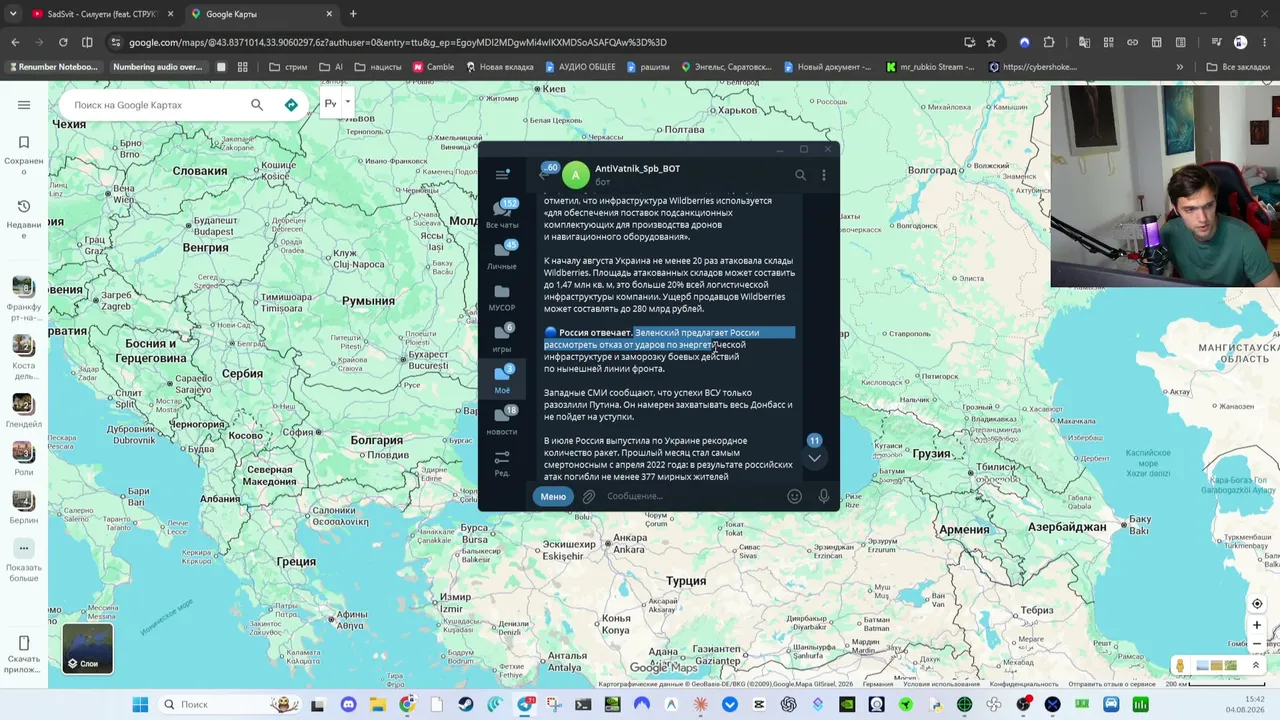Zoom in on the Google map
Image resolution: width=1280 pixels, height=720 pixels.
tap(1257, 626)
